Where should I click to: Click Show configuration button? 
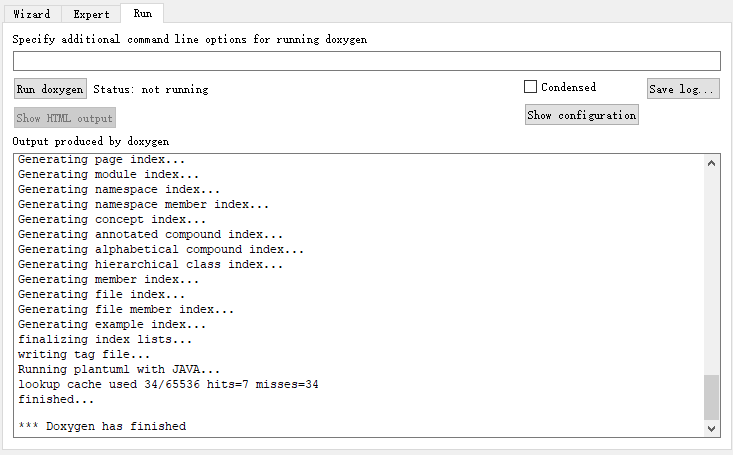tap(581, 115)
